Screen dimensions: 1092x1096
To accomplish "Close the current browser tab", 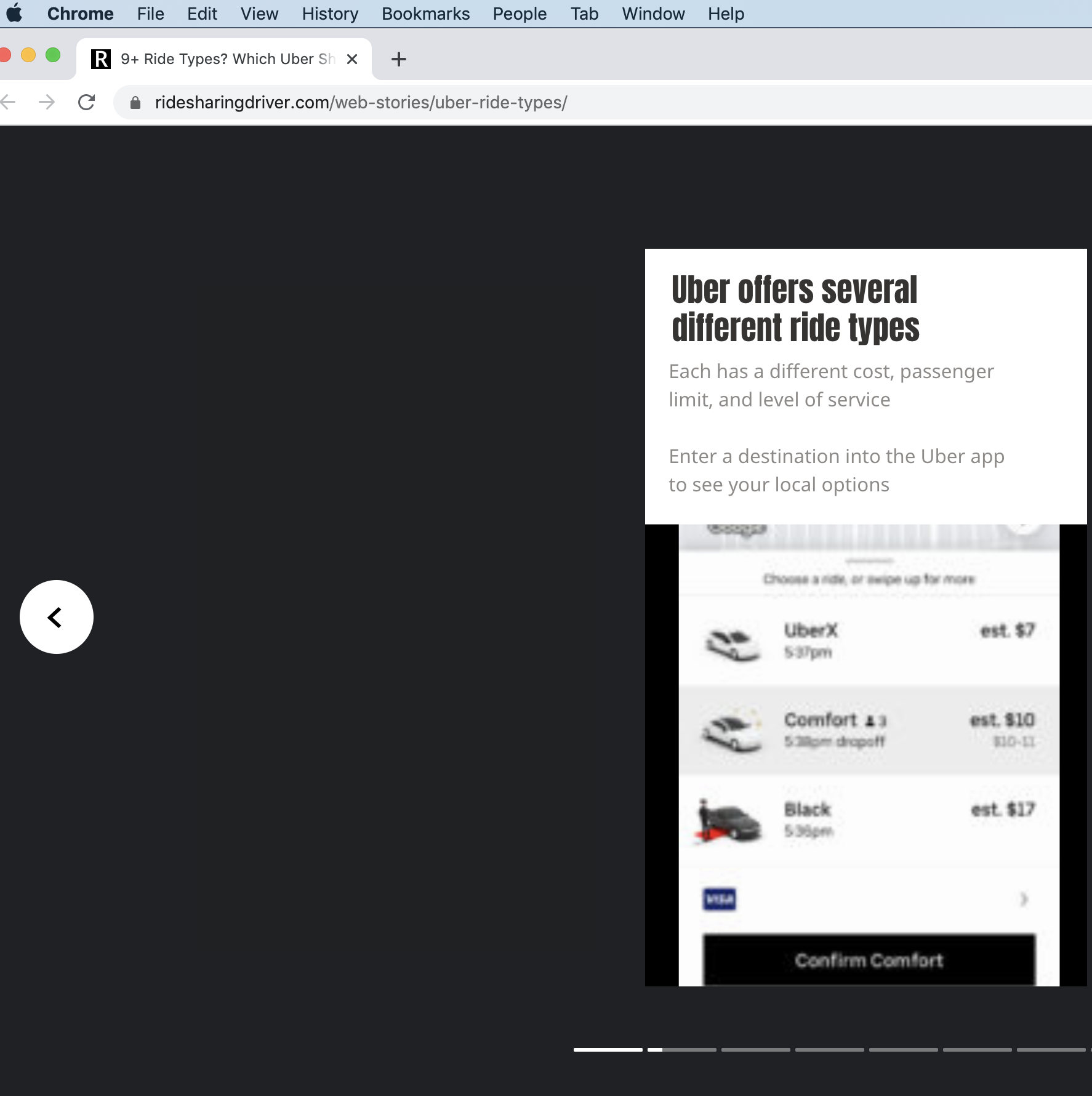I will pos(352,58).
